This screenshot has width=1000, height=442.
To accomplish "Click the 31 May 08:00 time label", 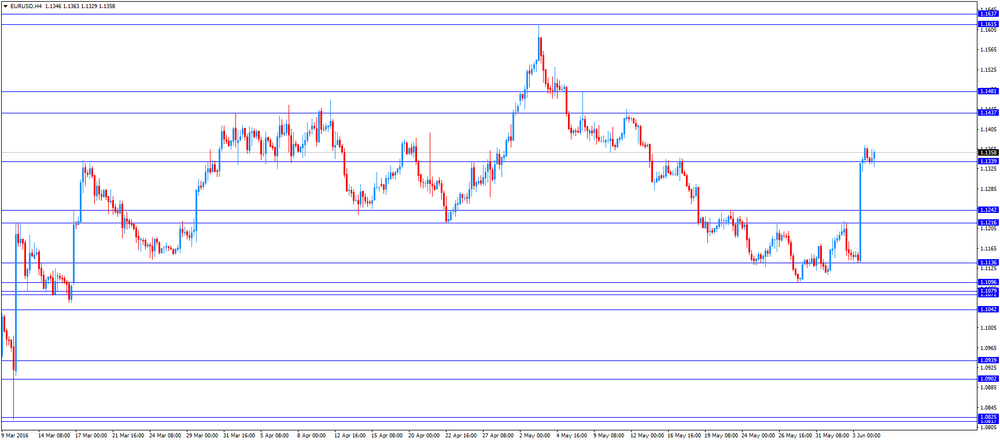I will pos(832,437).
